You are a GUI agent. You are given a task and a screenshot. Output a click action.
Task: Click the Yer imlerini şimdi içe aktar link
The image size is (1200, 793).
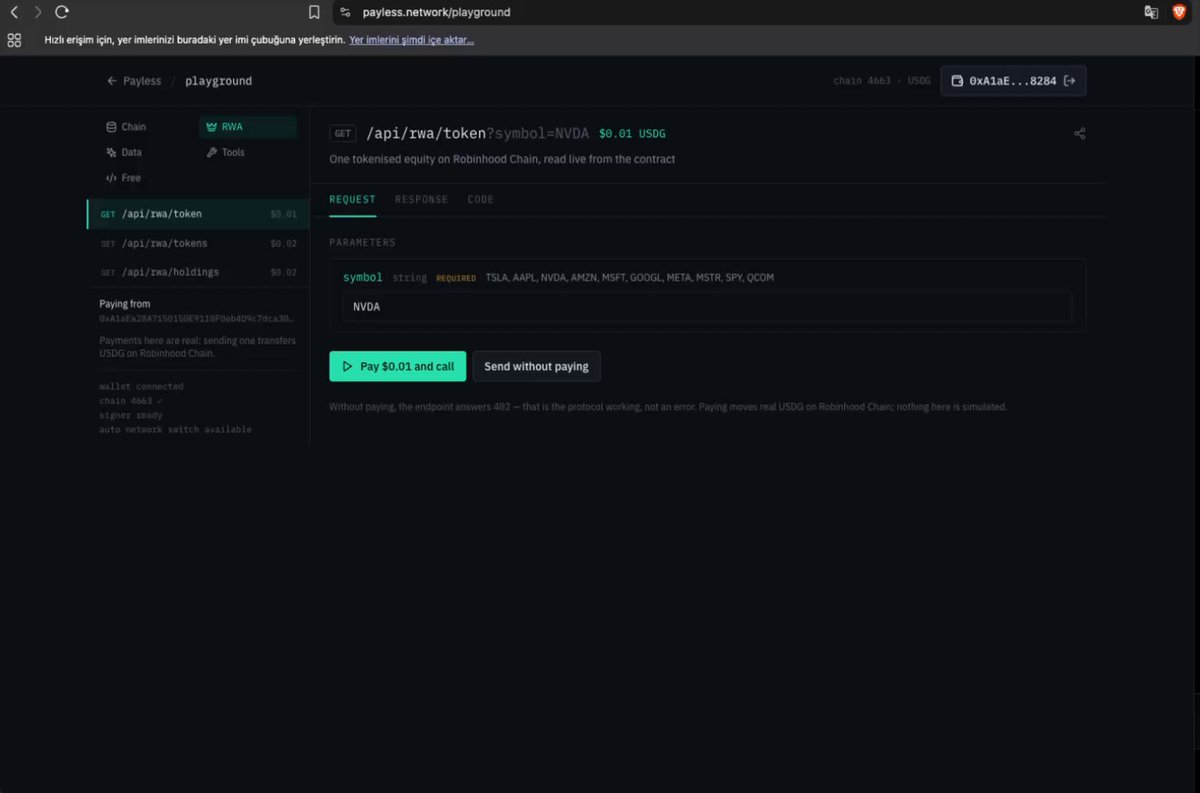click(x=411, y=40)
